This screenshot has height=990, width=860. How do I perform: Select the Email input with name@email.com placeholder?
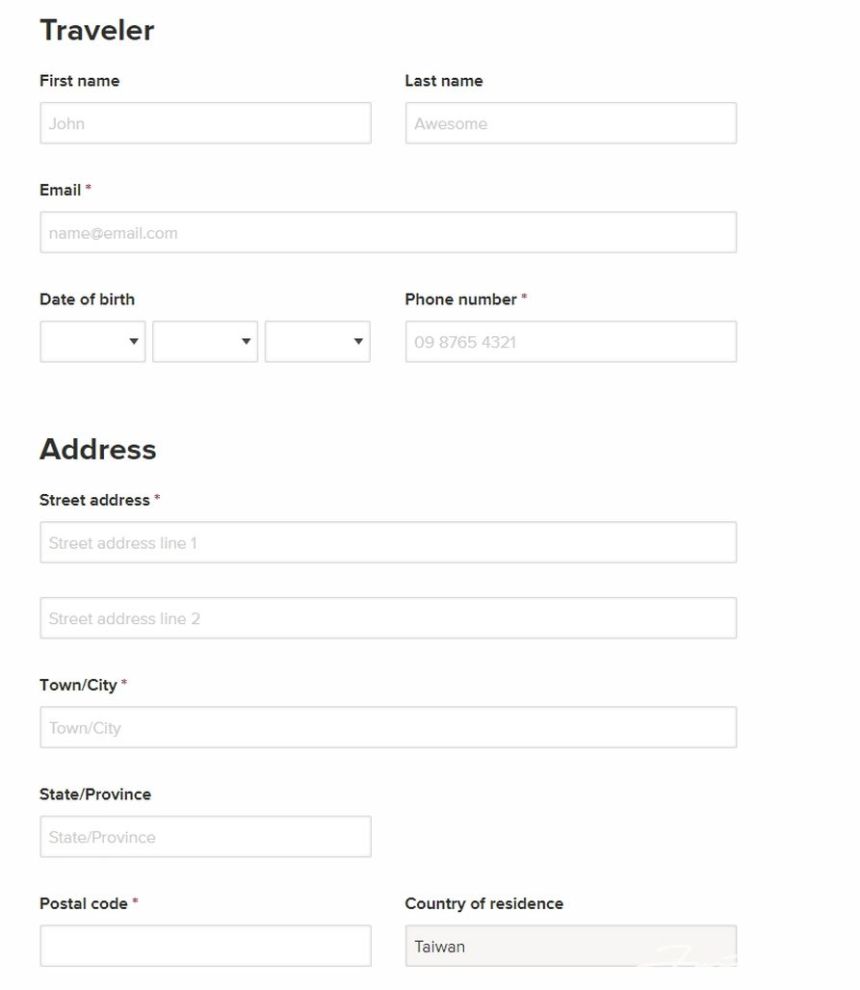(x=388, y=232)
